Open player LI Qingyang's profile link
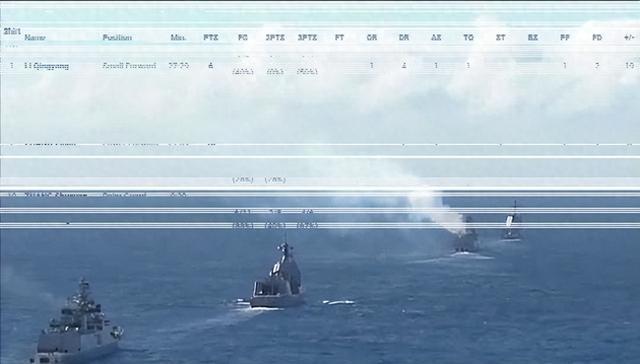This screenshot has height=364, width=640. click(x=47, y=66)
